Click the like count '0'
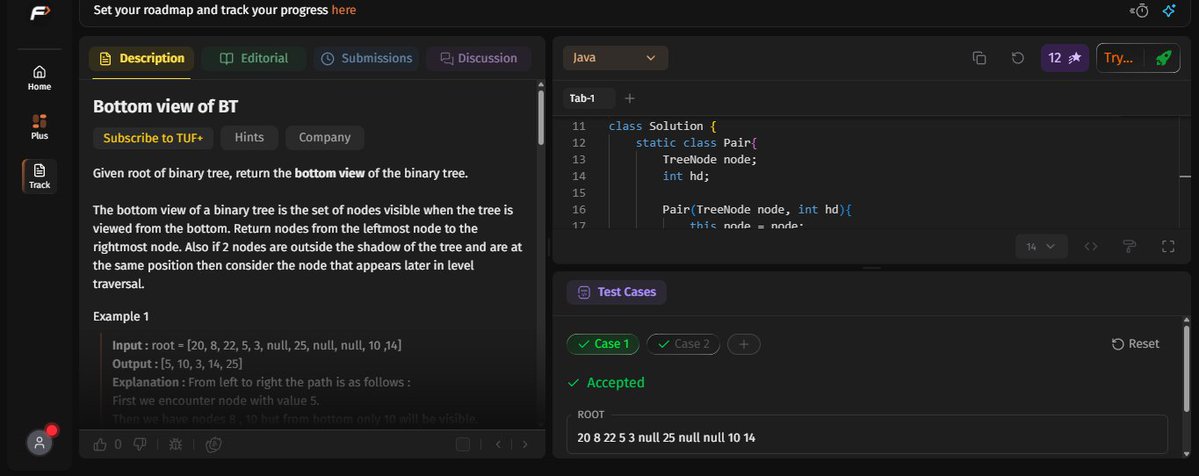Screen dimensions: 1199x476 (118, 444)
